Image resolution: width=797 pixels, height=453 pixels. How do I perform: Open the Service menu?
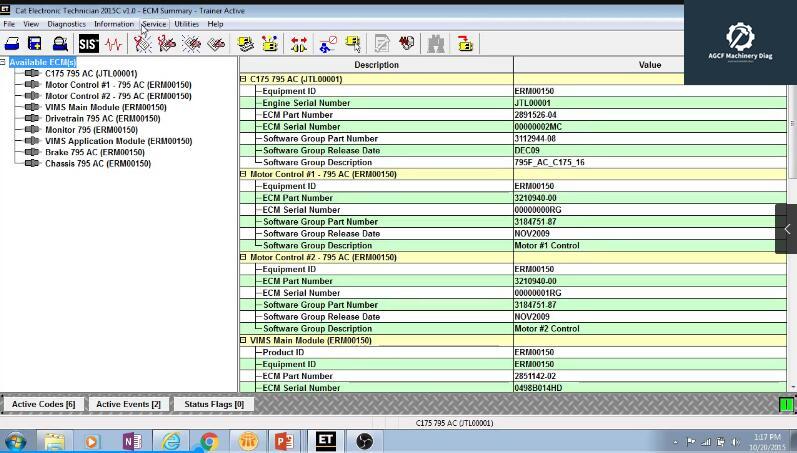click(154, 24)
